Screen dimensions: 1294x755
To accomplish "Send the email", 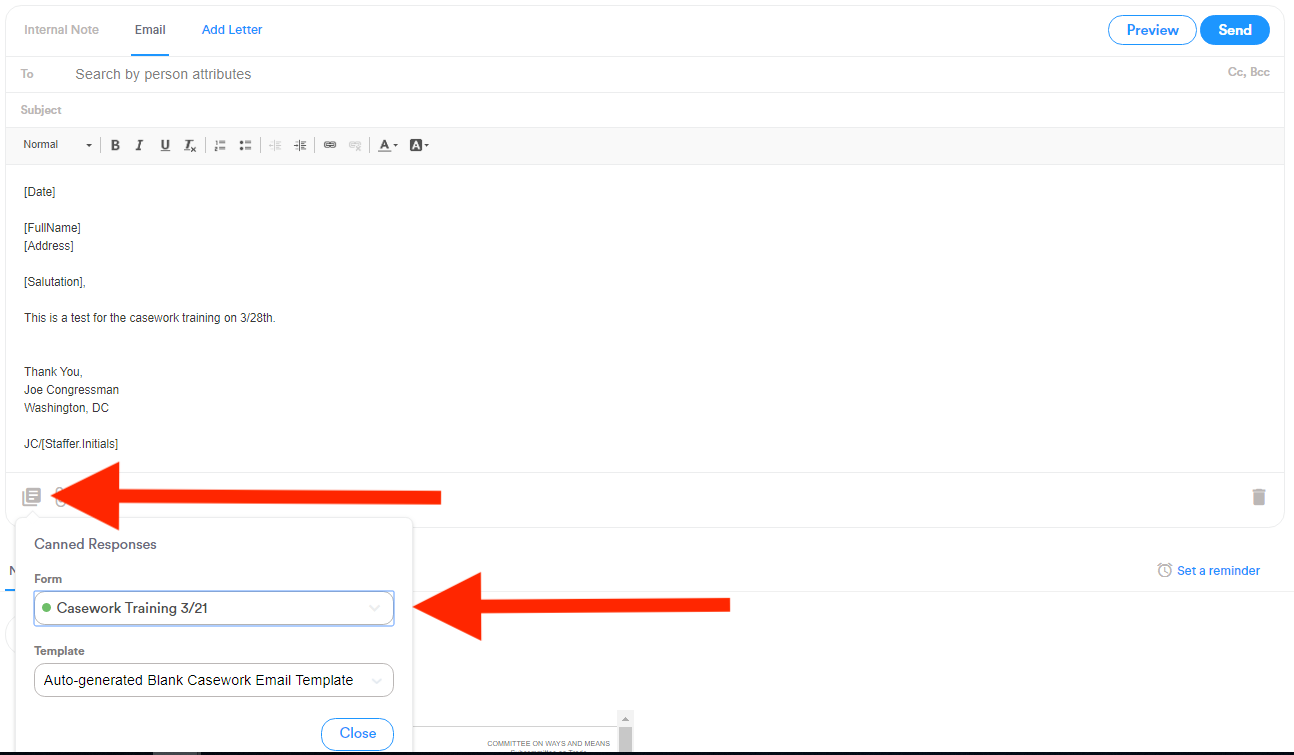I will (1235, 30).
